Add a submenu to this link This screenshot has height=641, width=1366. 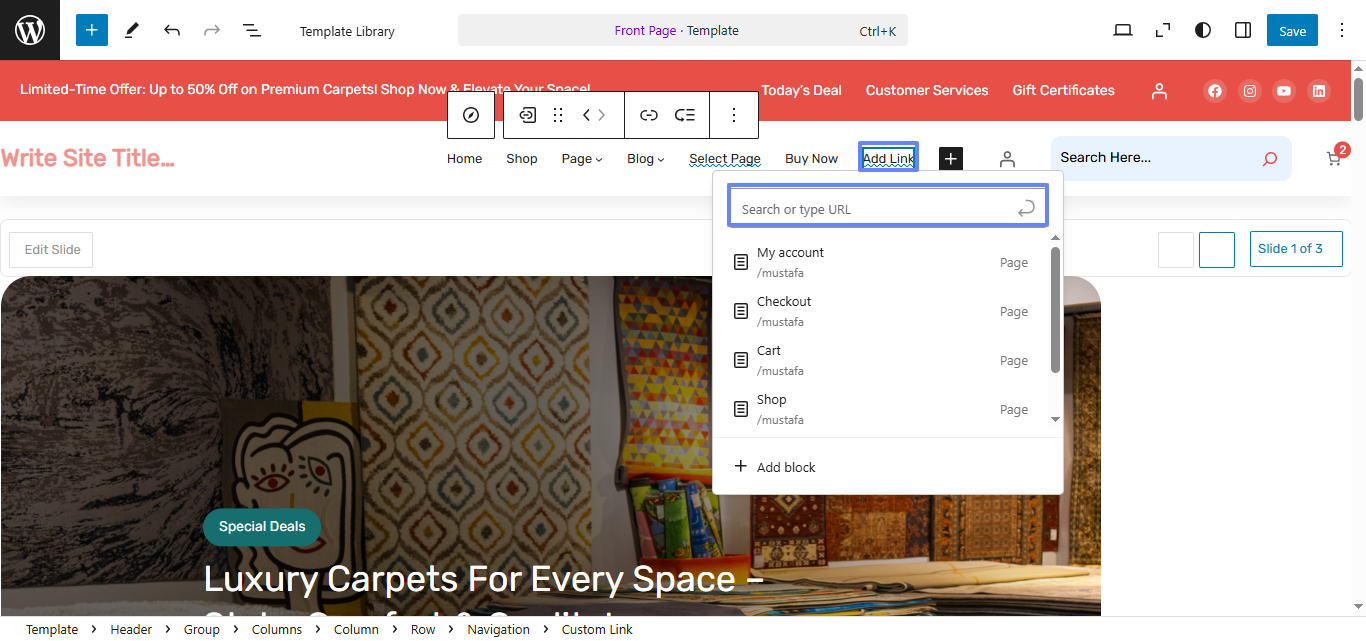pos(685,115)
